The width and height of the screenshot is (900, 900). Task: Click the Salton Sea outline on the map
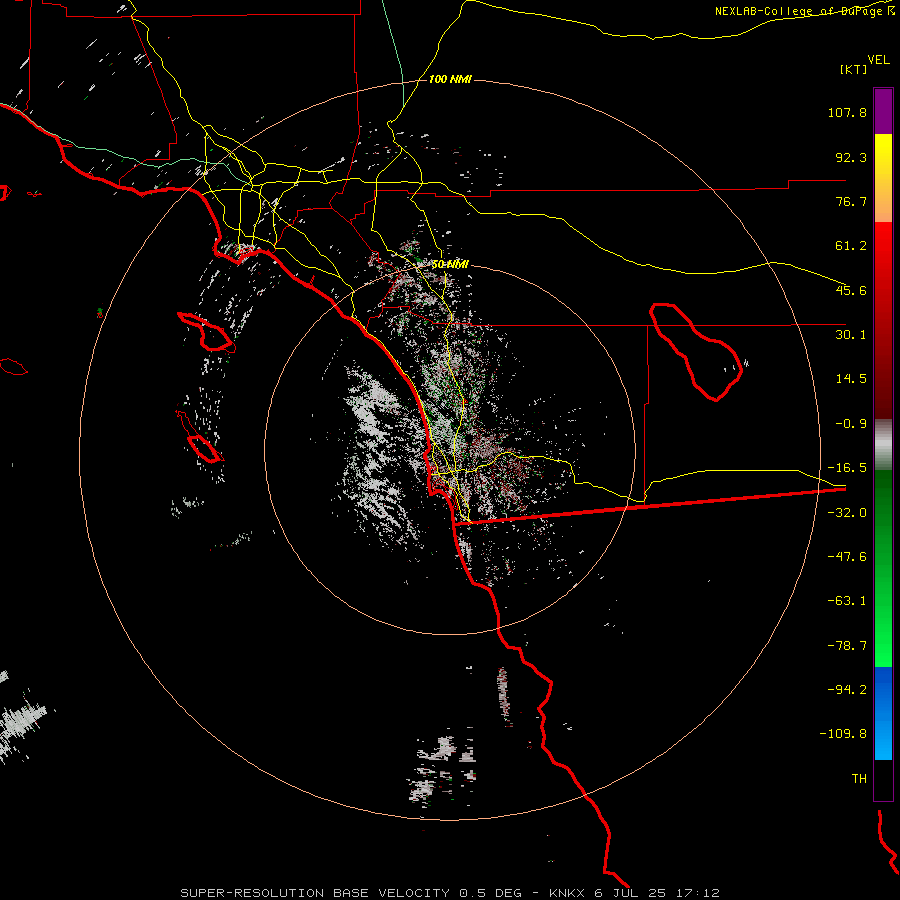click(696, 351)
